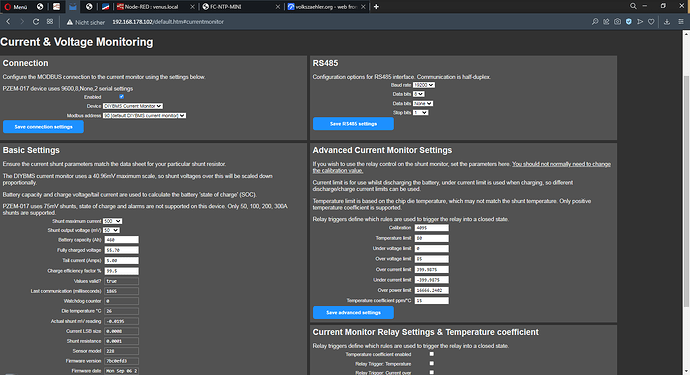Viewport: 690px width, 375px height.
Task: Click Save RS485 settings button
Action: 353,124
